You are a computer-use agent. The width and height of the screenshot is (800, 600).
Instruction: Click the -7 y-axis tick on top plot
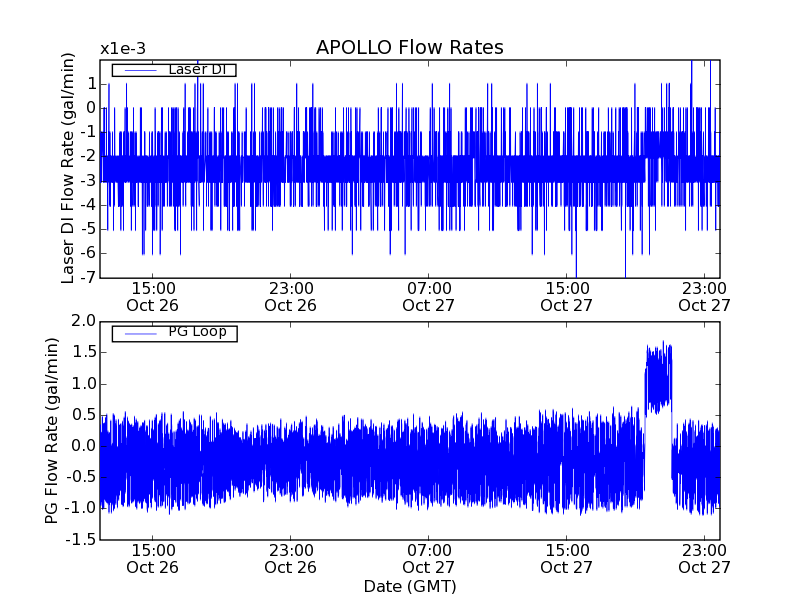pyautogui.click(x=87, y=277)
